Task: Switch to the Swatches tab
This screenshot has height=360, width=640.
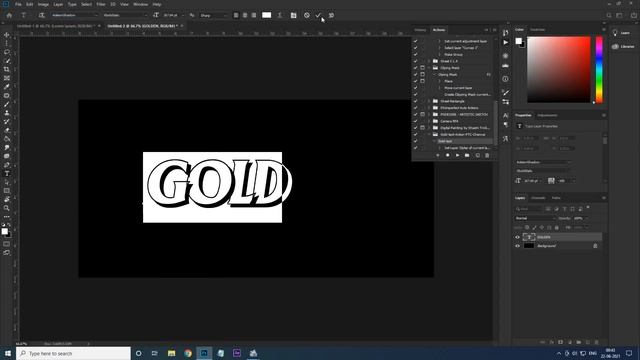Action: click(x=538, y=29)
